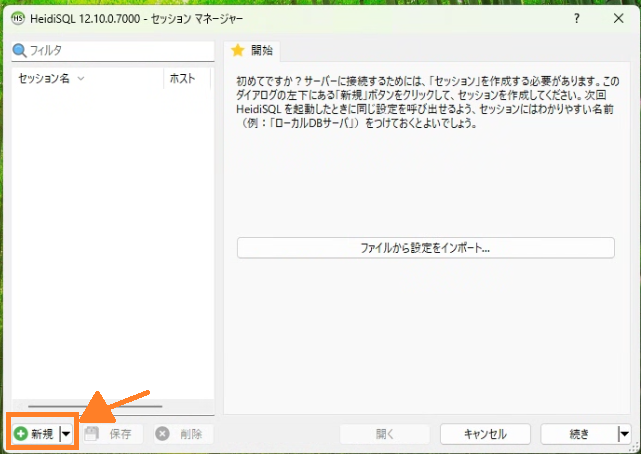Select the 開始 tab
This screenshot has height=454, width=641.
pyautogui.click(x=252, y=51)
